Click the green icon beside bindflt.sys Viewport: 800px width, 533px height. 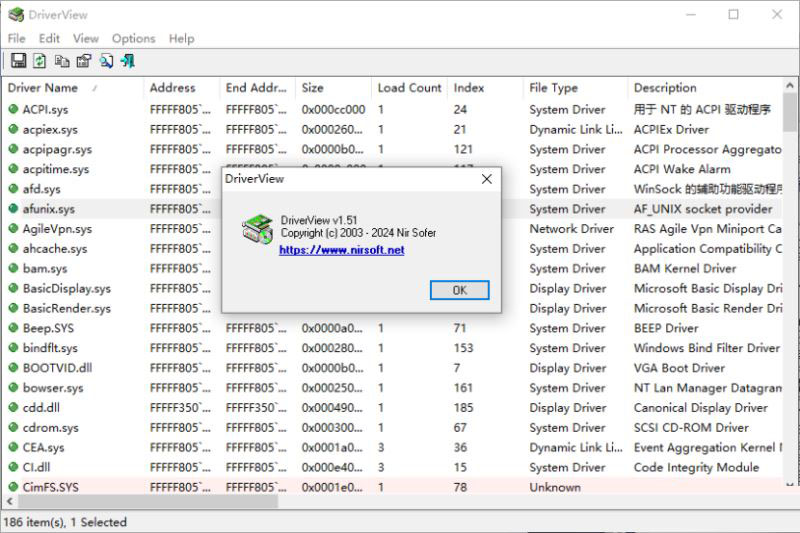tap(13, 347)
